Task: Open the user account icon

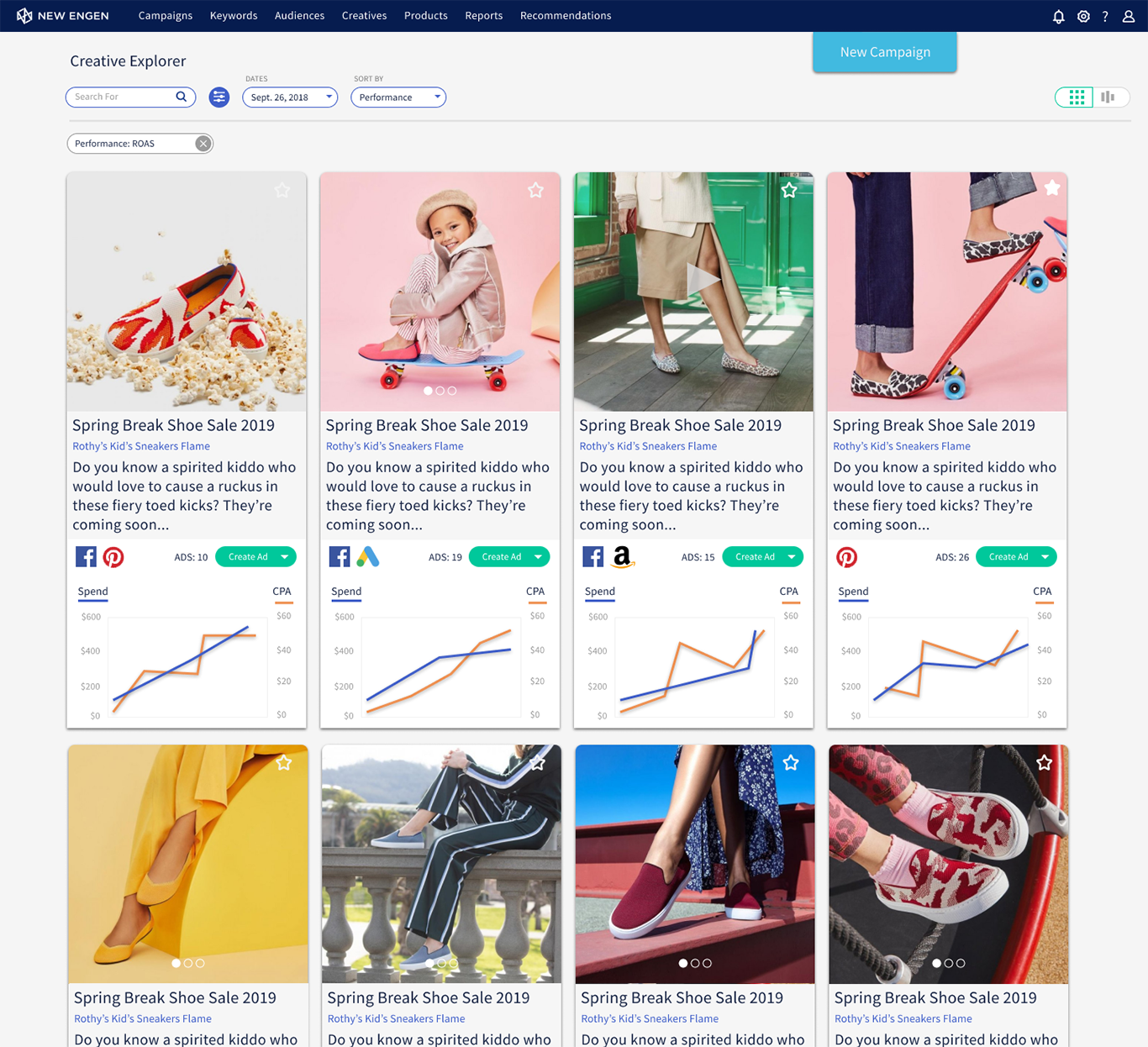Action: point(1129,16)
